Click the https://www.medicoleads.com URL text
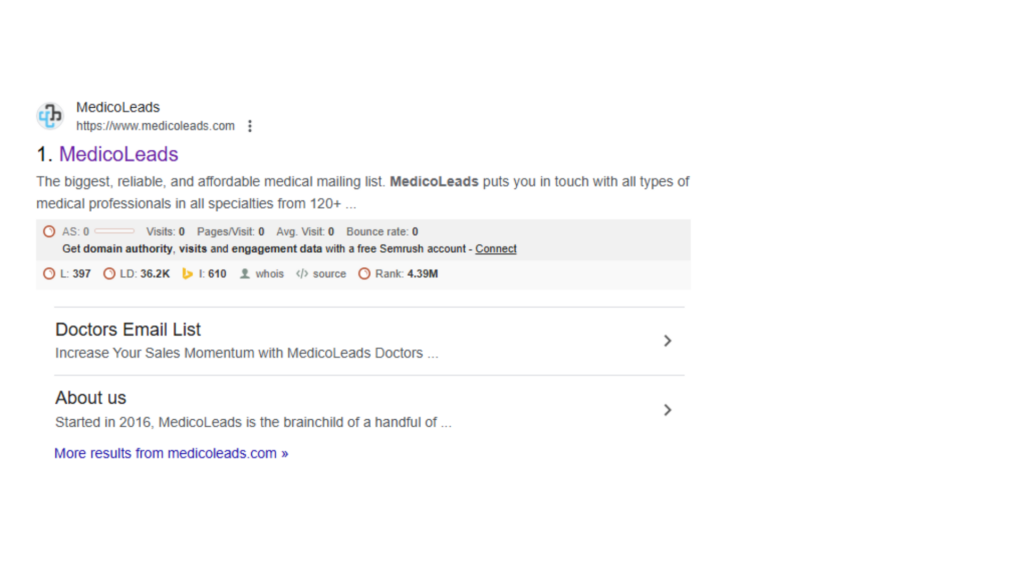The height and width of the screenshot is (576, 1024). coord(155,126)
